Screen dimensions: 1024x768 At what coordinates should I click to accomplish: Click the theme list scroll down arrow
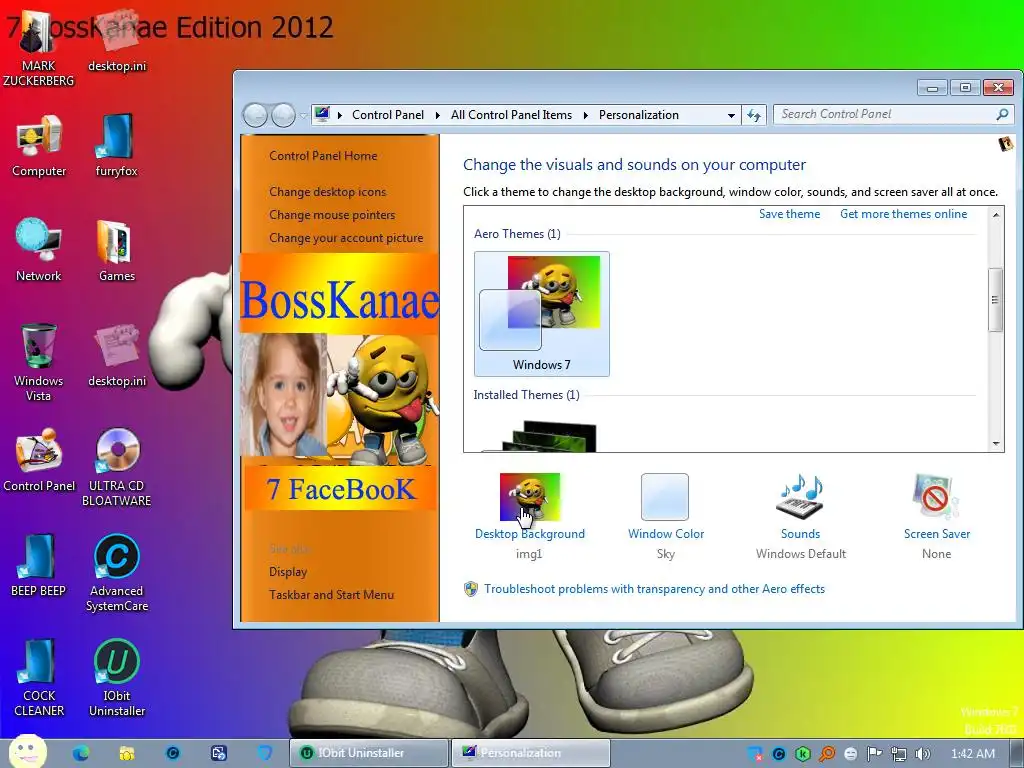[x=996, y=444]
